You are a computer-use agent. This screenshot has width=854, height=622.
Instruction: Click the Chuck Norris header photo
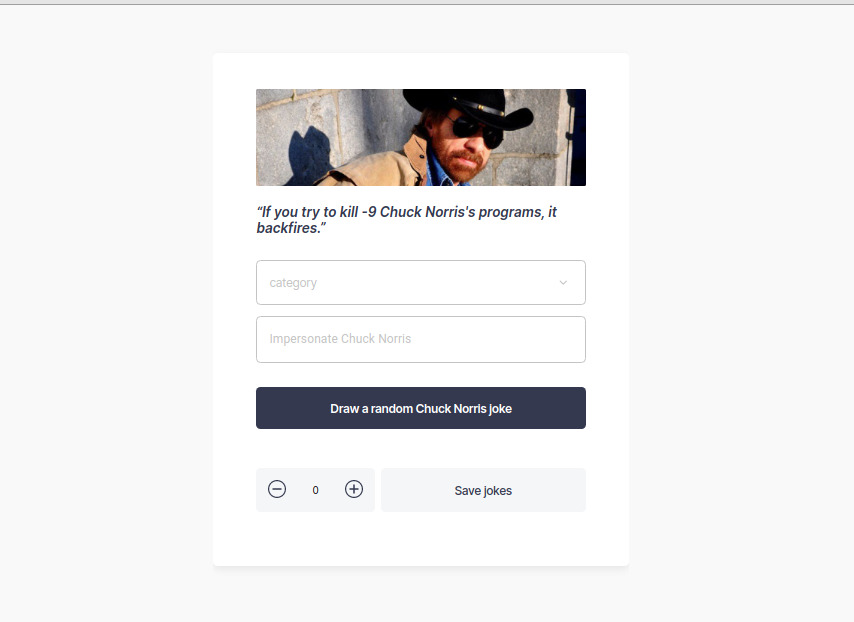tap(421, 137)
